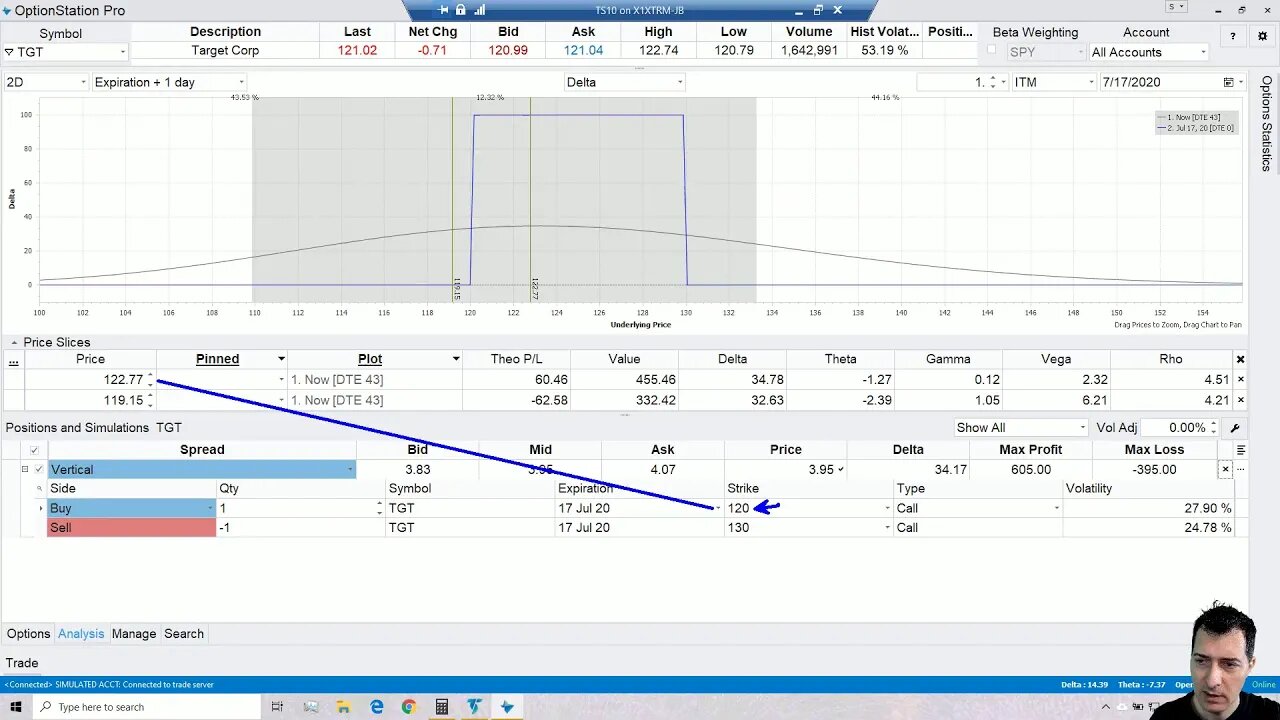Image resolution: width=1280 pixels, height=720 pixels.
Task: Adjust the Qty stepper for Buy leg
Action: coord(379,508)
